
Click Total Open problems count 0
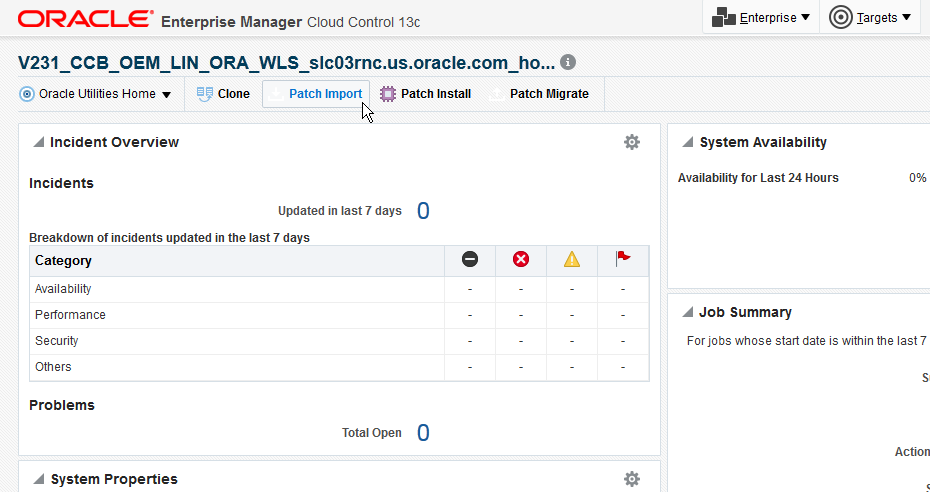point(423,433)
